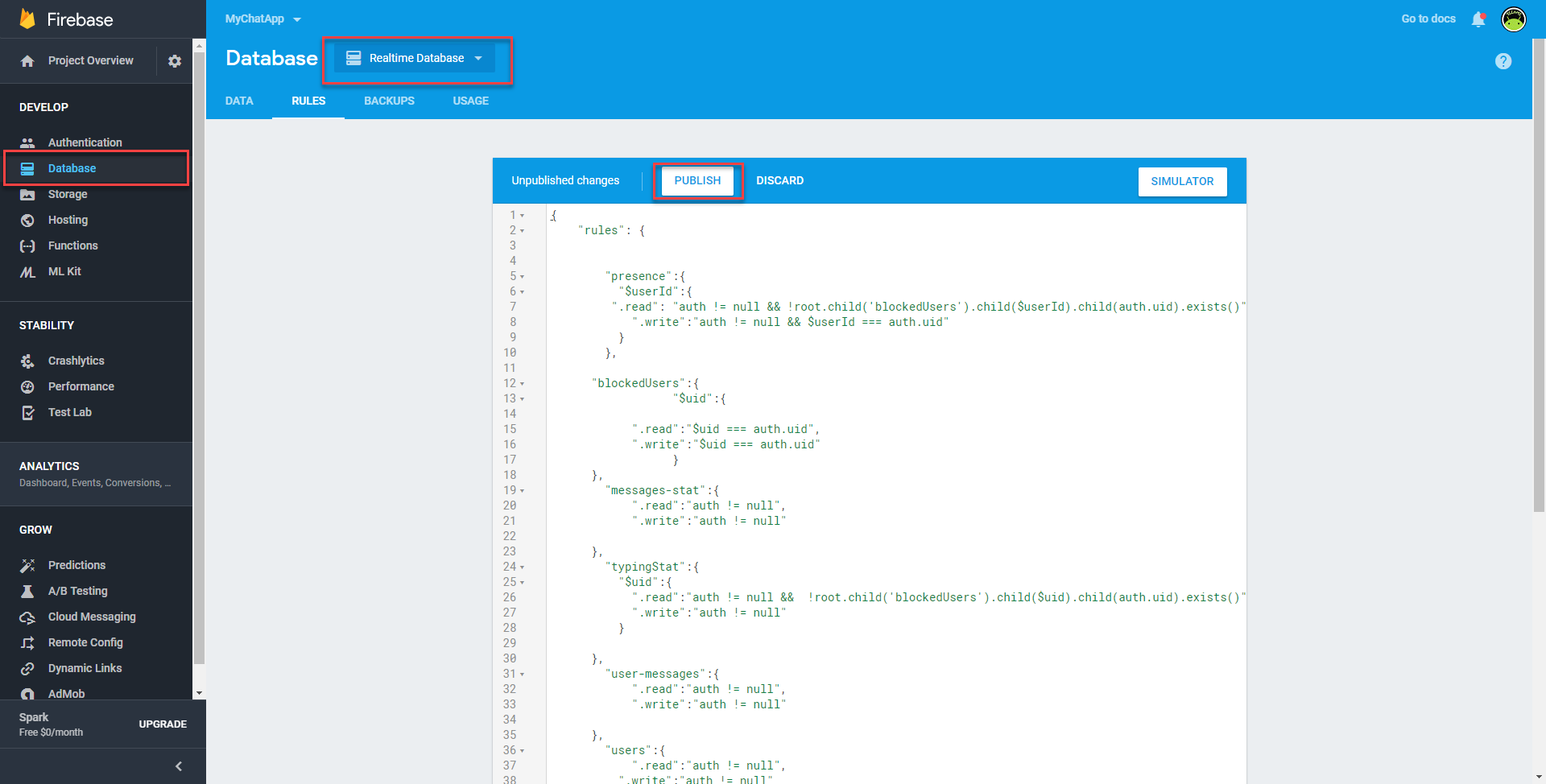Open the Functions section
The height and width of the screenshot is (784, 1546).
[x=72, y=246]
